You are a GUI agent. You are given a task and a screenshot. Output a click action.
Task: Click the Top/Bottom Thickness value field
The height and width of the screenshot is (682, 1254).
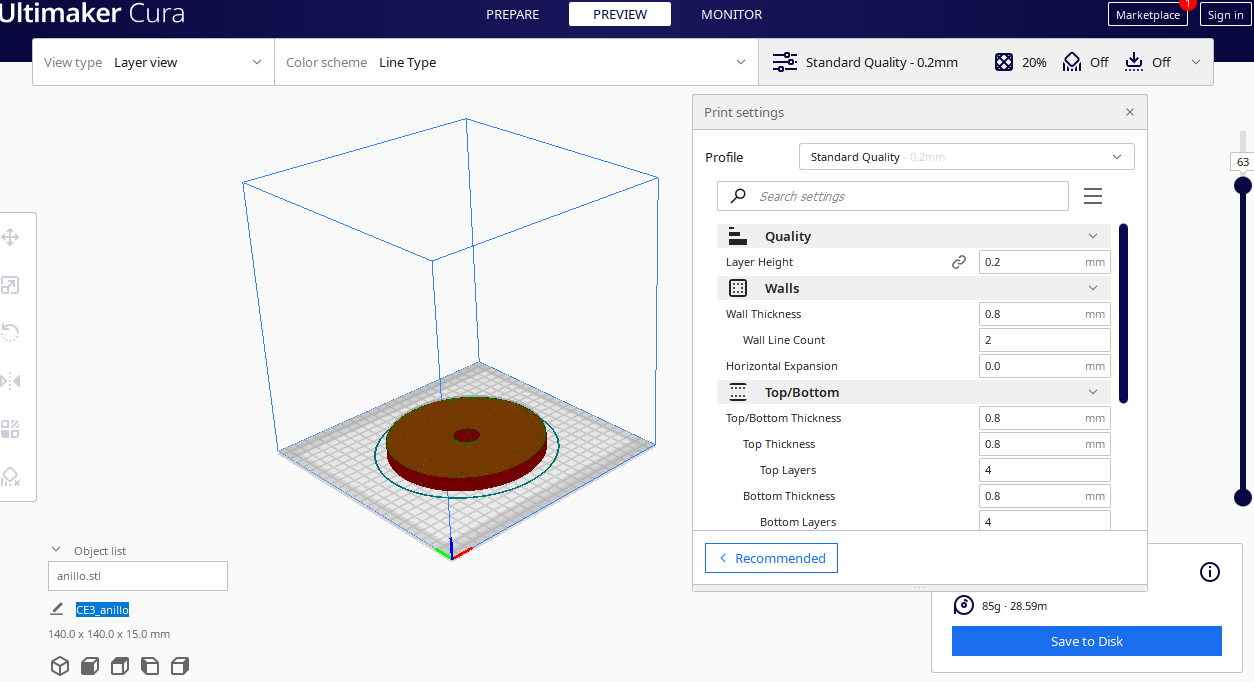[x=1044, y=418]
